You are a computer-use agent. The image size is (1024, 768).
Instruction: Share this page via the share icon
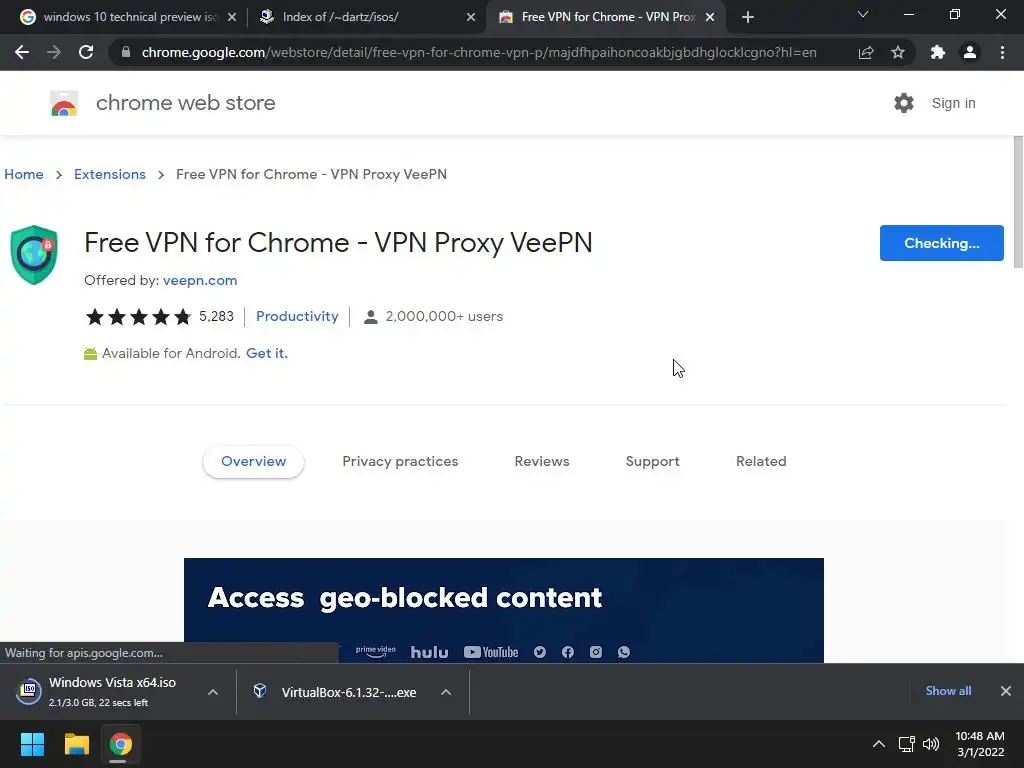866,52
